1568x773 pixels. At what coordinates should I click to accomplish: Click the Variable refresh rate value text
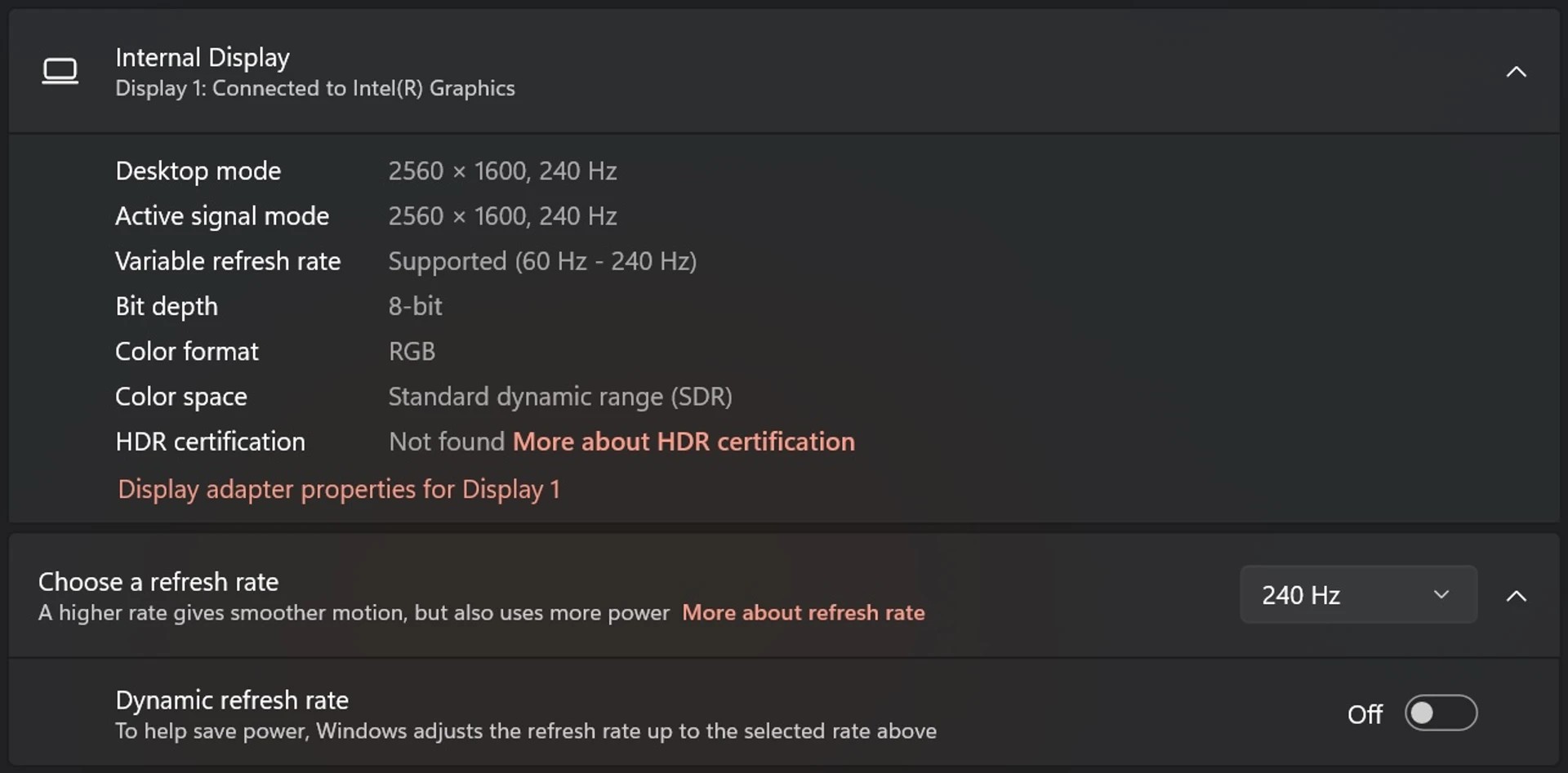tap(541, 261)
